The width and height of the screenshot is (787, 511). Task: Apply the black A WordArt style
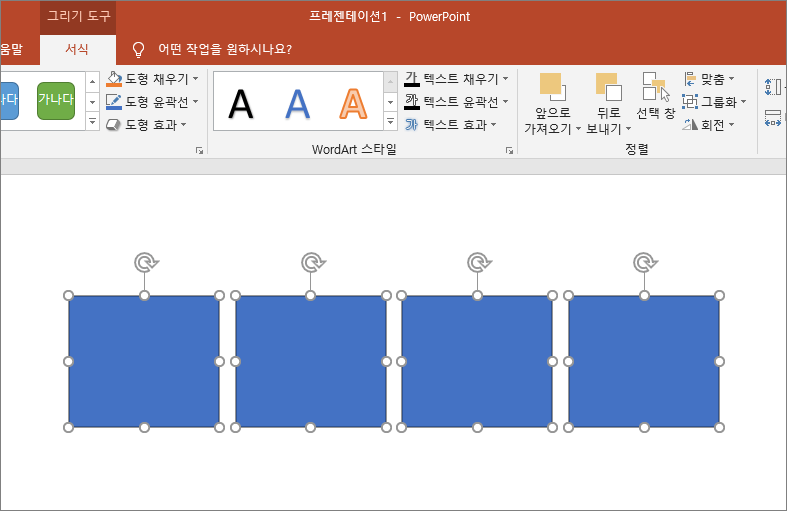pos(241,104)
